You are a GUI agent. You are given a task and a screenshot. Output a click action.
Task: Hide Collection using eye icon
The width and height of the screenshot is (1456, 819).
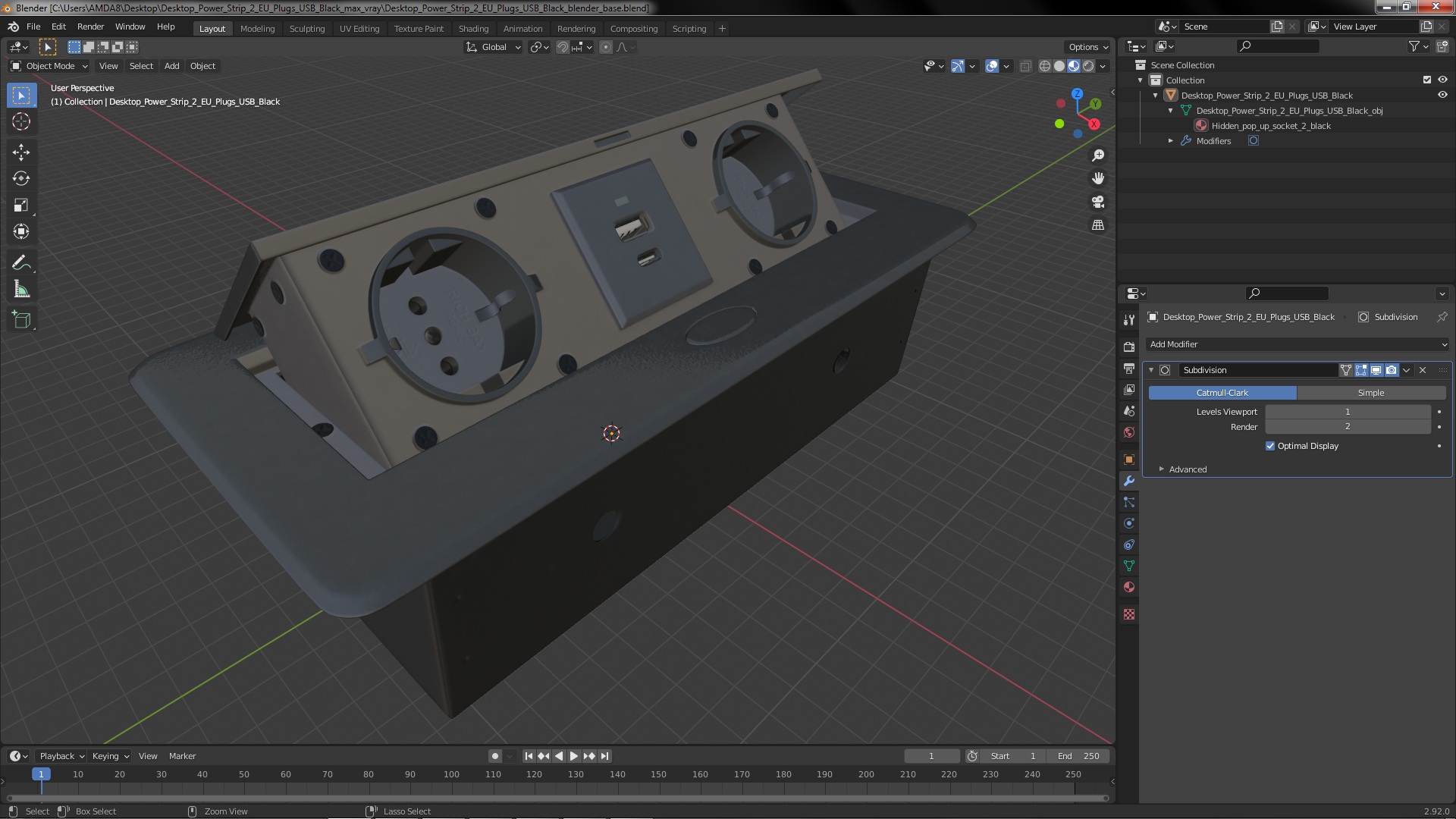coord(1442,80)
